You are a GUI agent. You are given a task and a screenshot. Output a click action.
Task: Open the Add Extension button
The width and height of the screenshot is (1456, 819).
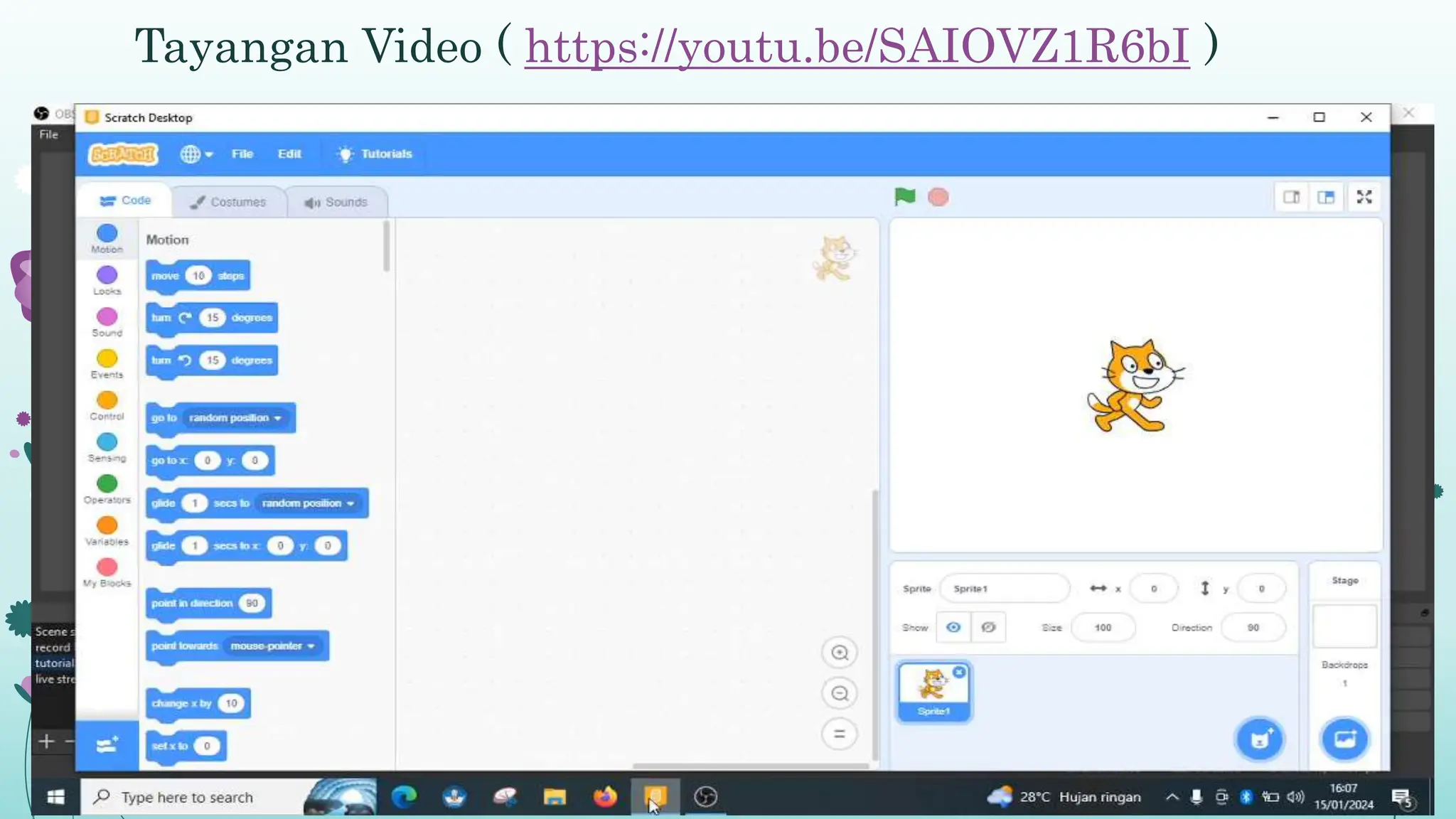pos(107,745)
